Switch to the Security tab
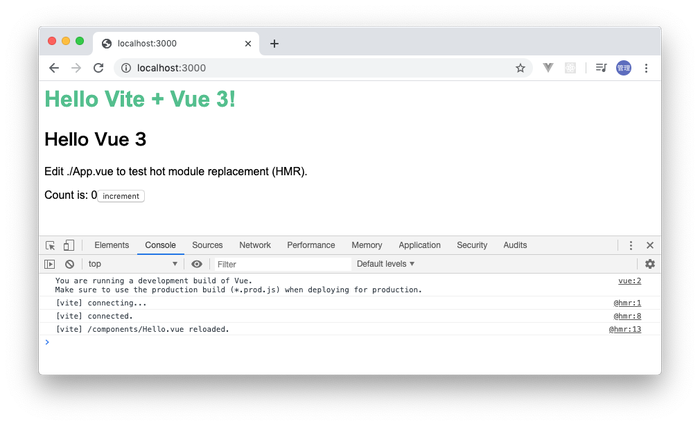Viewport: 700px width, 426px height. (x=472, y=245)
